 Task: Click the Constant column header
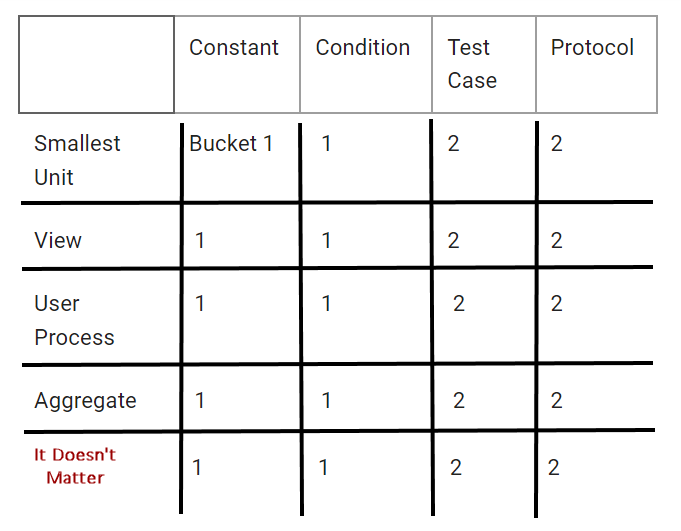234,48
